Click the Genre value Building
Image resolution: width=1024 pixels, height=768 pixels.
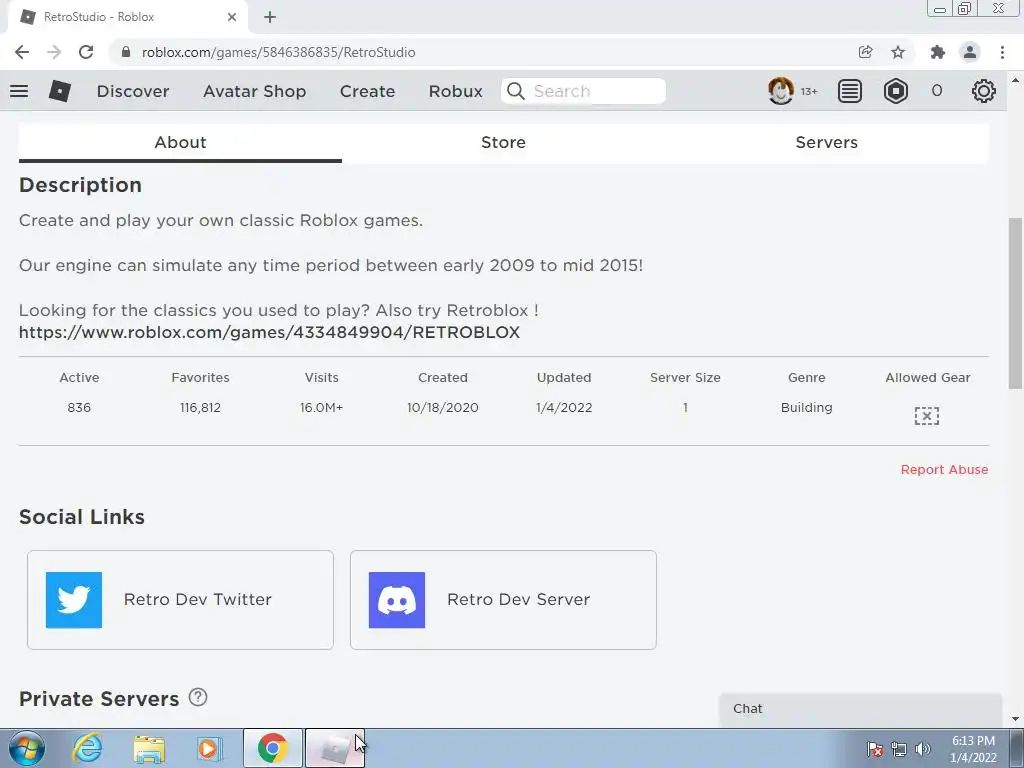click(807, 408)
